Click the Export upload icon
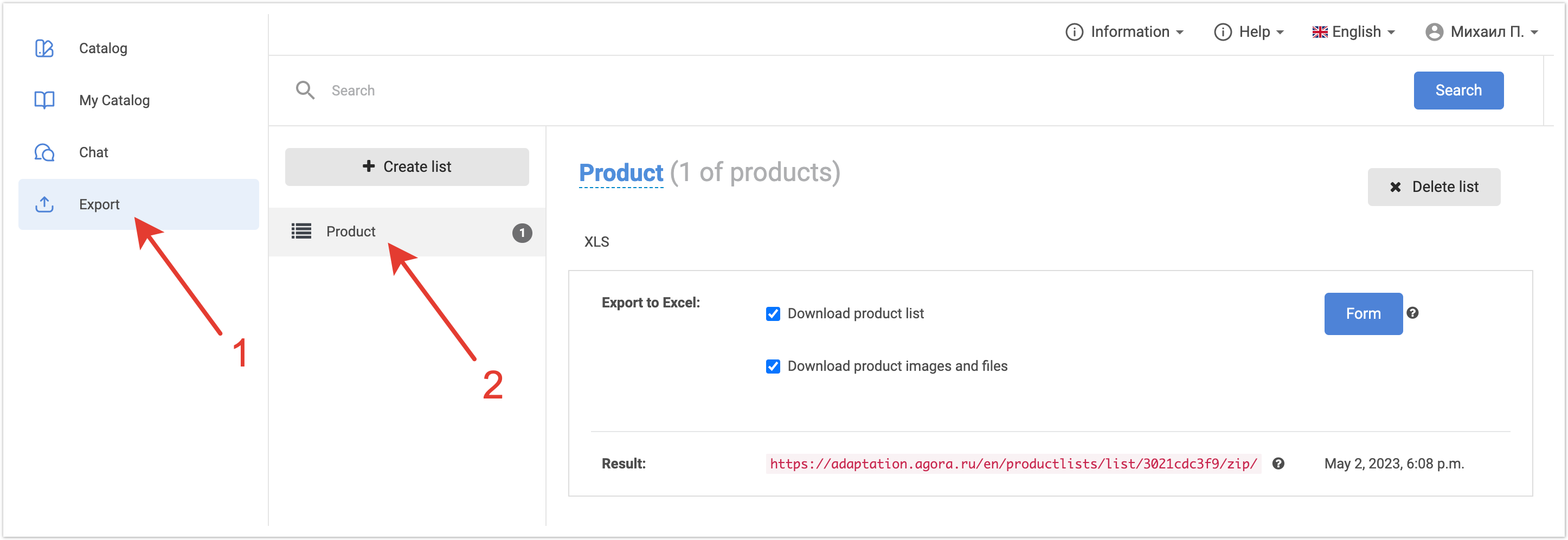The width and height of the screenshot is (1568, 540). click(x=44, y=204)
